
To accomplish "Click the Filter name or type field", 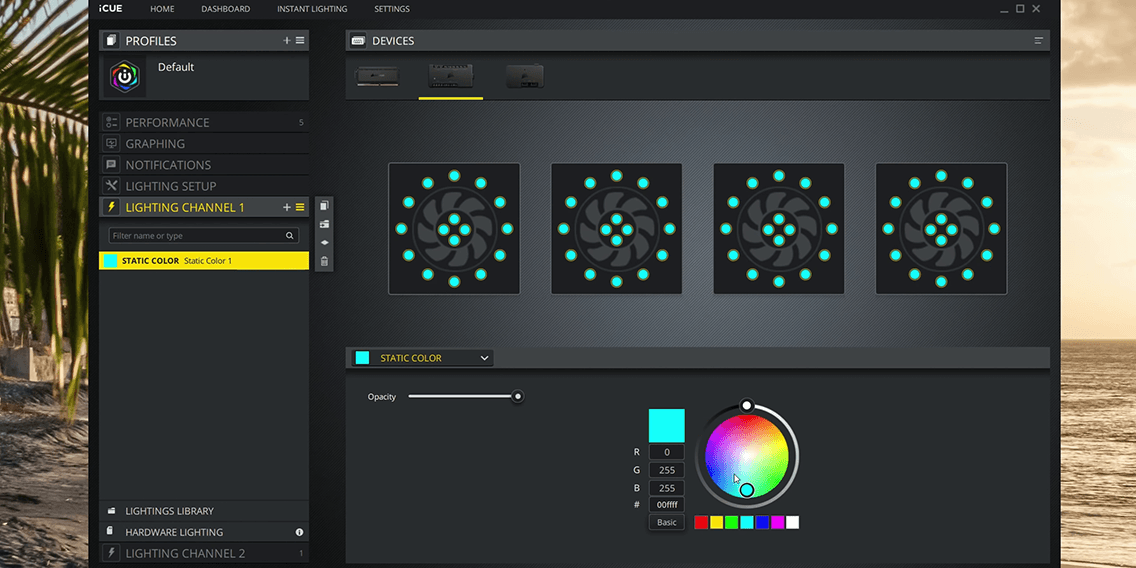I will tap(204, 235).
